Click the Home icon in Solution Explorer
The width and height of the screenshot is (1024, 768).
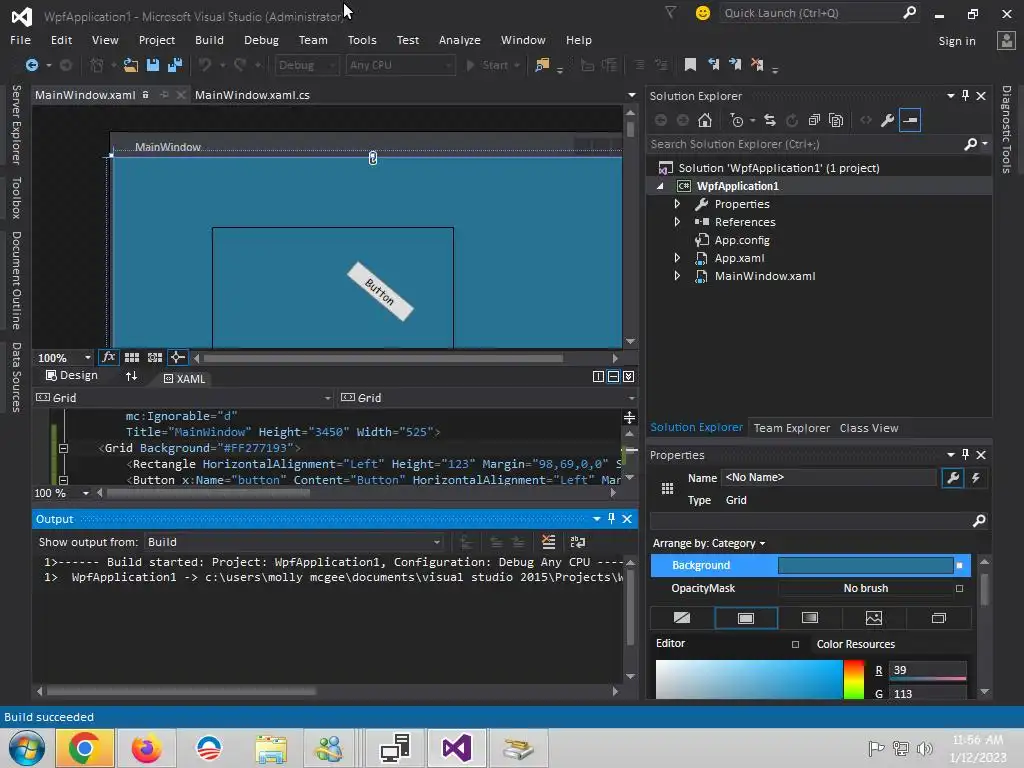tap(705, 120)
